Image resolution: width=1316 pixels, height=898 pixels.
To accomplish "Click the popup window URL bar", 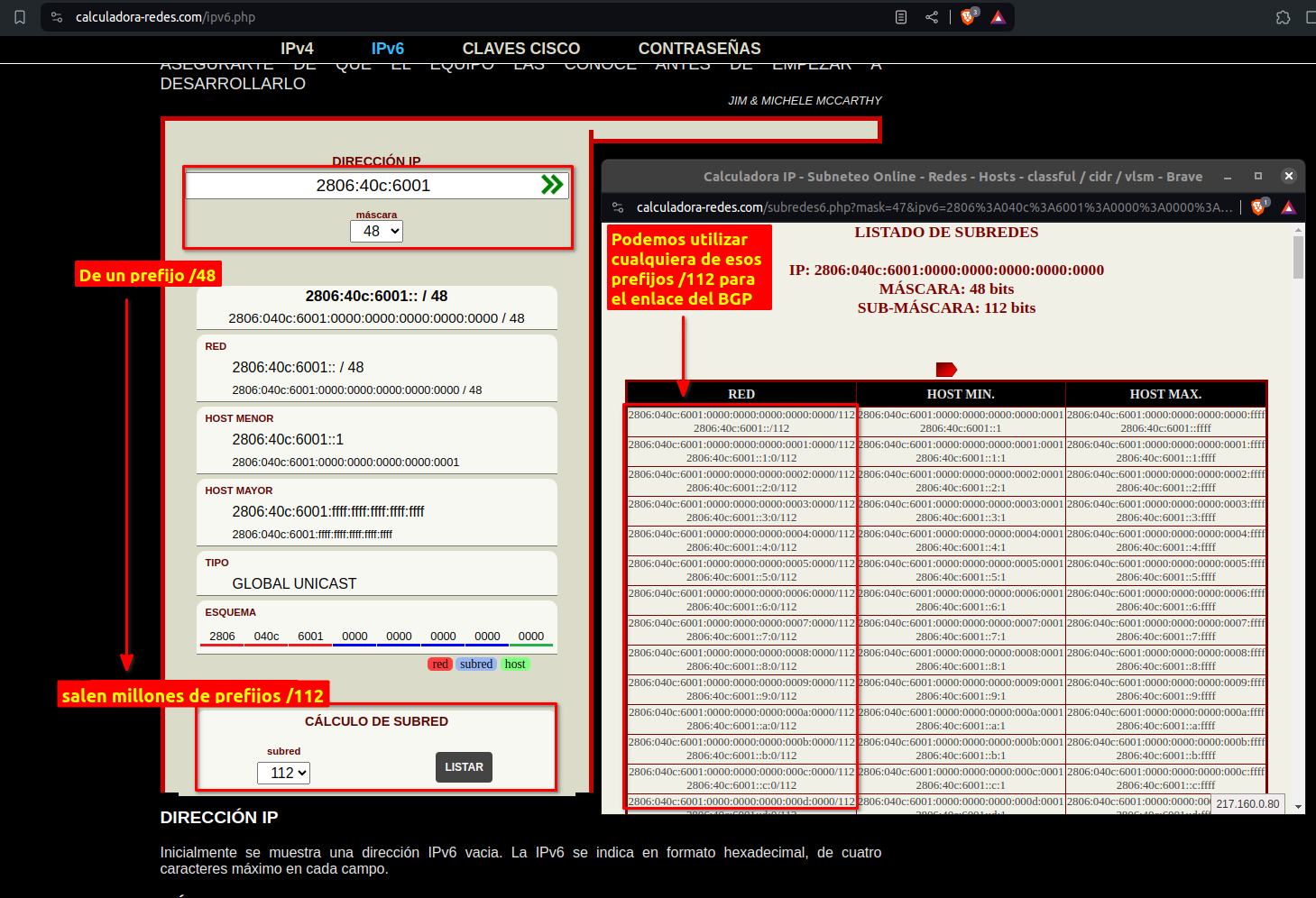I will 934,207.
